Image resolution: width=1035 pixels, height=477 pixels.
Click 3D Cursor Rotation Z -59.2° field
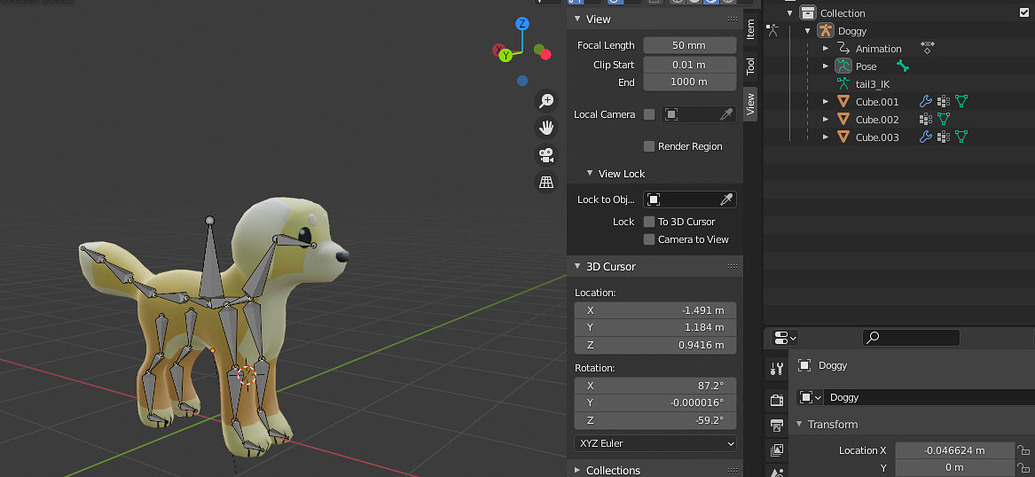click(x=655, y=420)
